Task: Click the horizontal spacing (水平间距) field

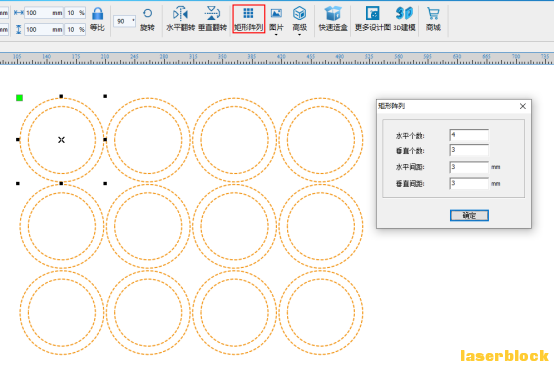Action: (x=469, y=167)
